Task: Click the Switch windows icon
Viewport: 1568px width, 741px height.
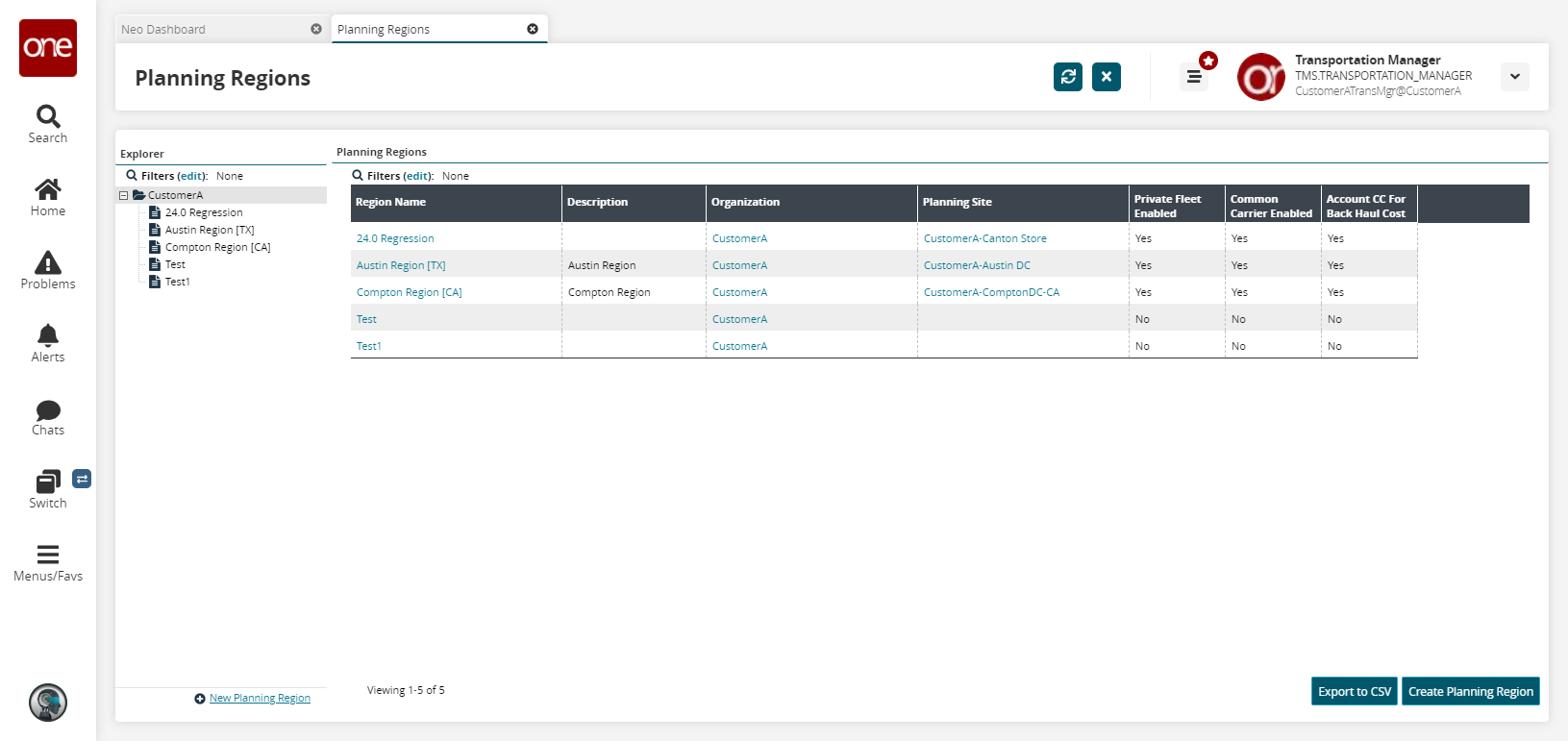Action: 48,482
